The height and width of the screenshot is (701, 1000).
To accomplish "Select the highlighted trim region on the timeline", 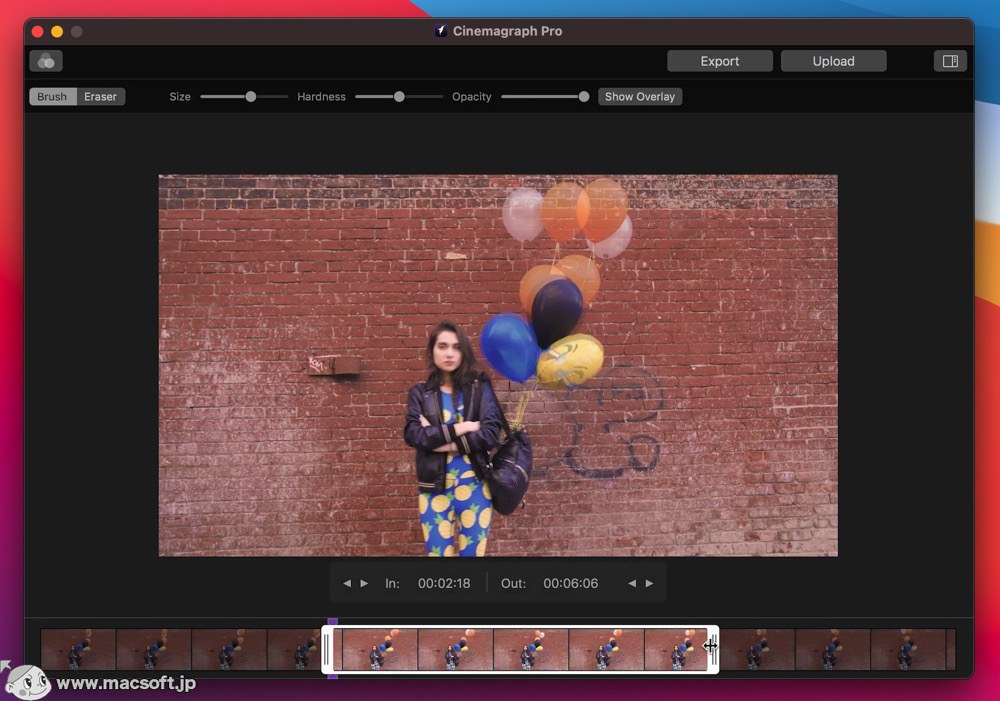I will coord(520,648).
